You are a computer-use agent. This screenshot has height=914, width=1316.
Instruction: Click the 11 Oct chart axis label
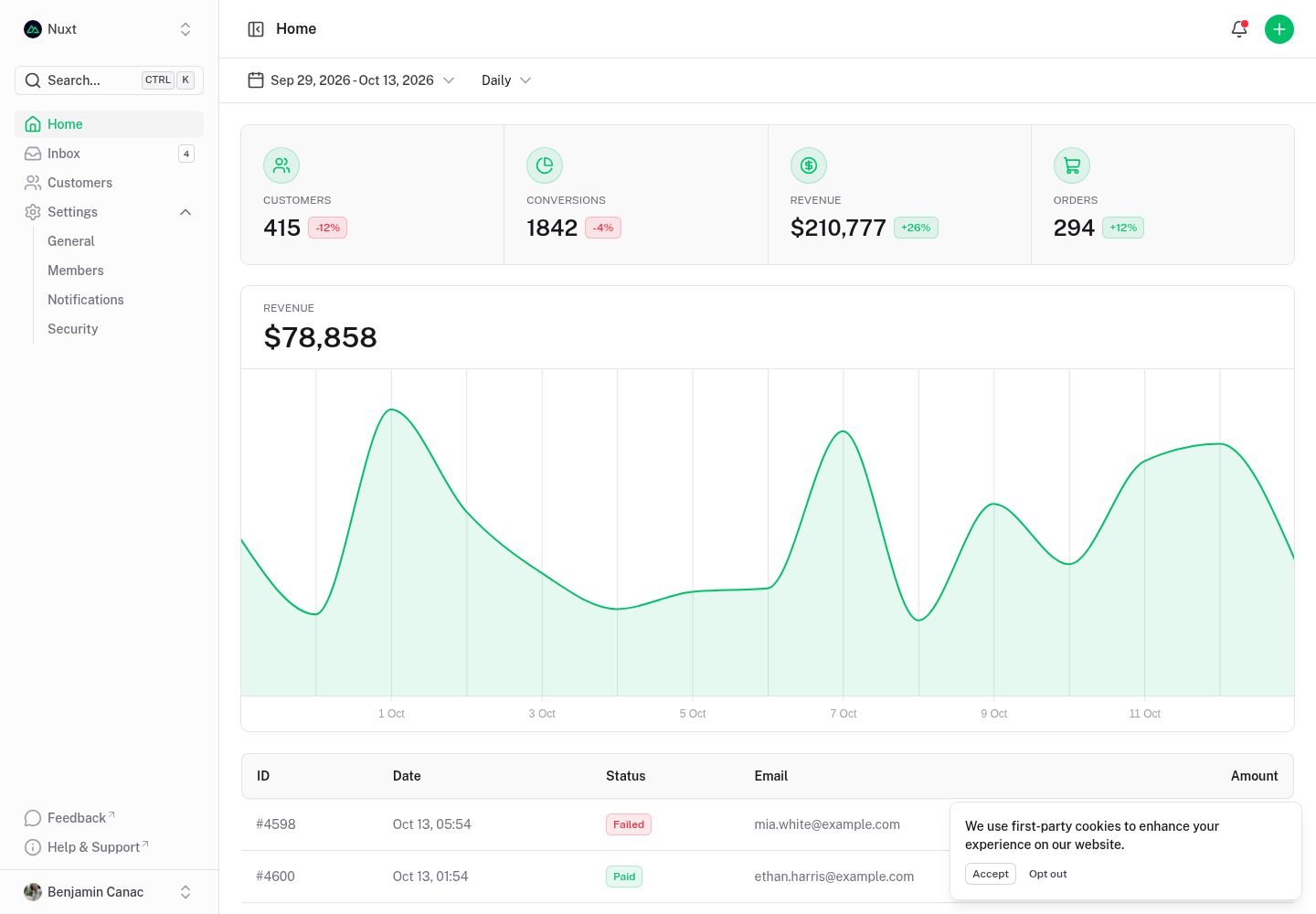tap(1144, 714)
